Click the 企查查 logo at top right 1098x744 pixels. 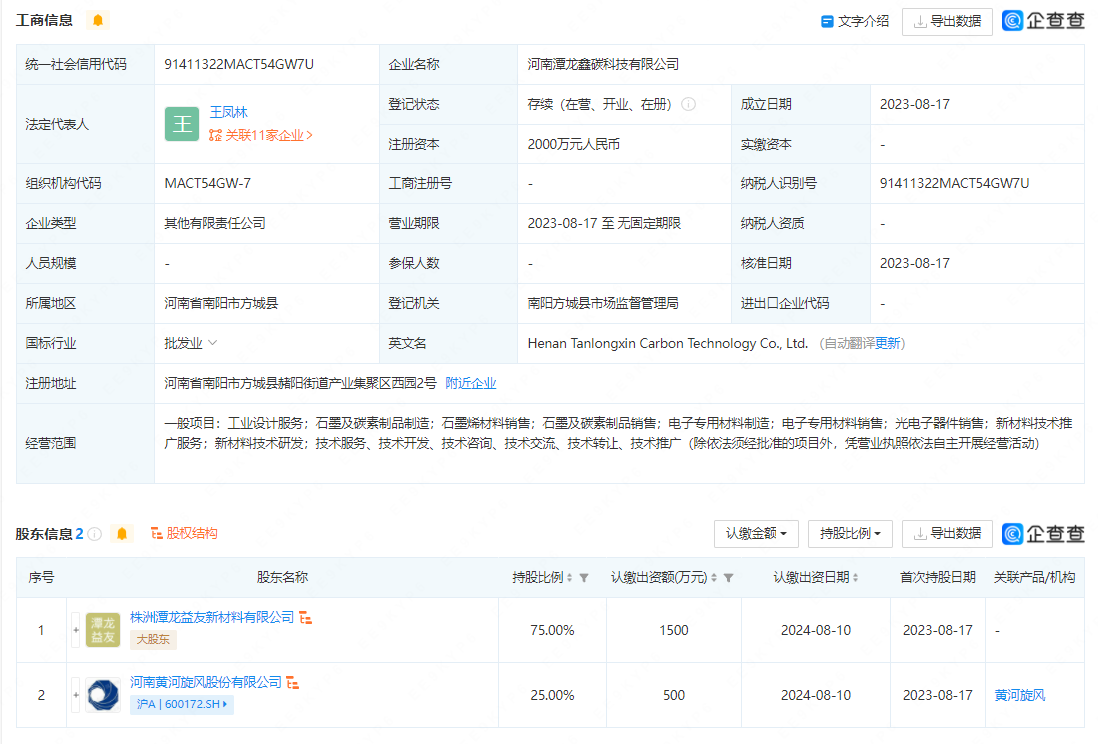1043,18
